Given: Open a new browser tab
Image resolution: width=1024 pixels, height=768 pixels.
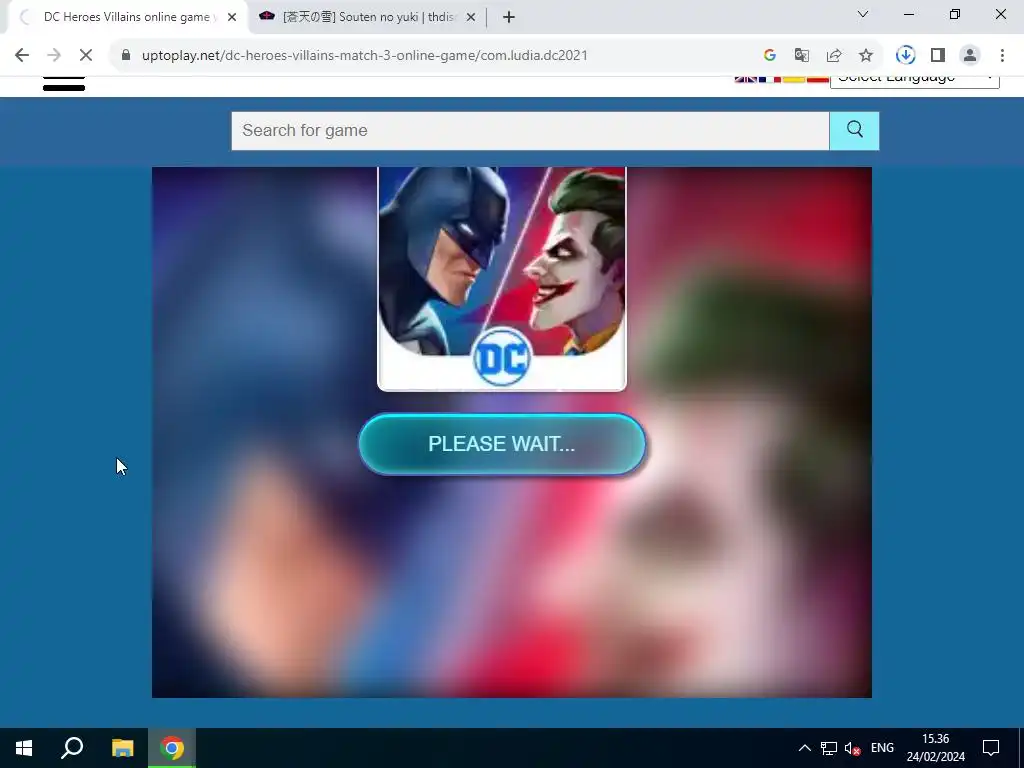Looking at the screenshot, I should pos(509,17).
